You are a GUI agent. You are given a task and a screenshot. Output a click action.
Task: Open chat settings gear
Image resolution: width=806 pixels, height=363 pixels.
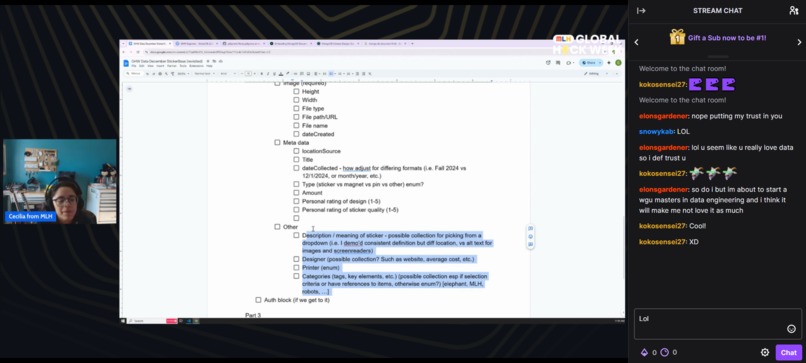click(765, 352)
